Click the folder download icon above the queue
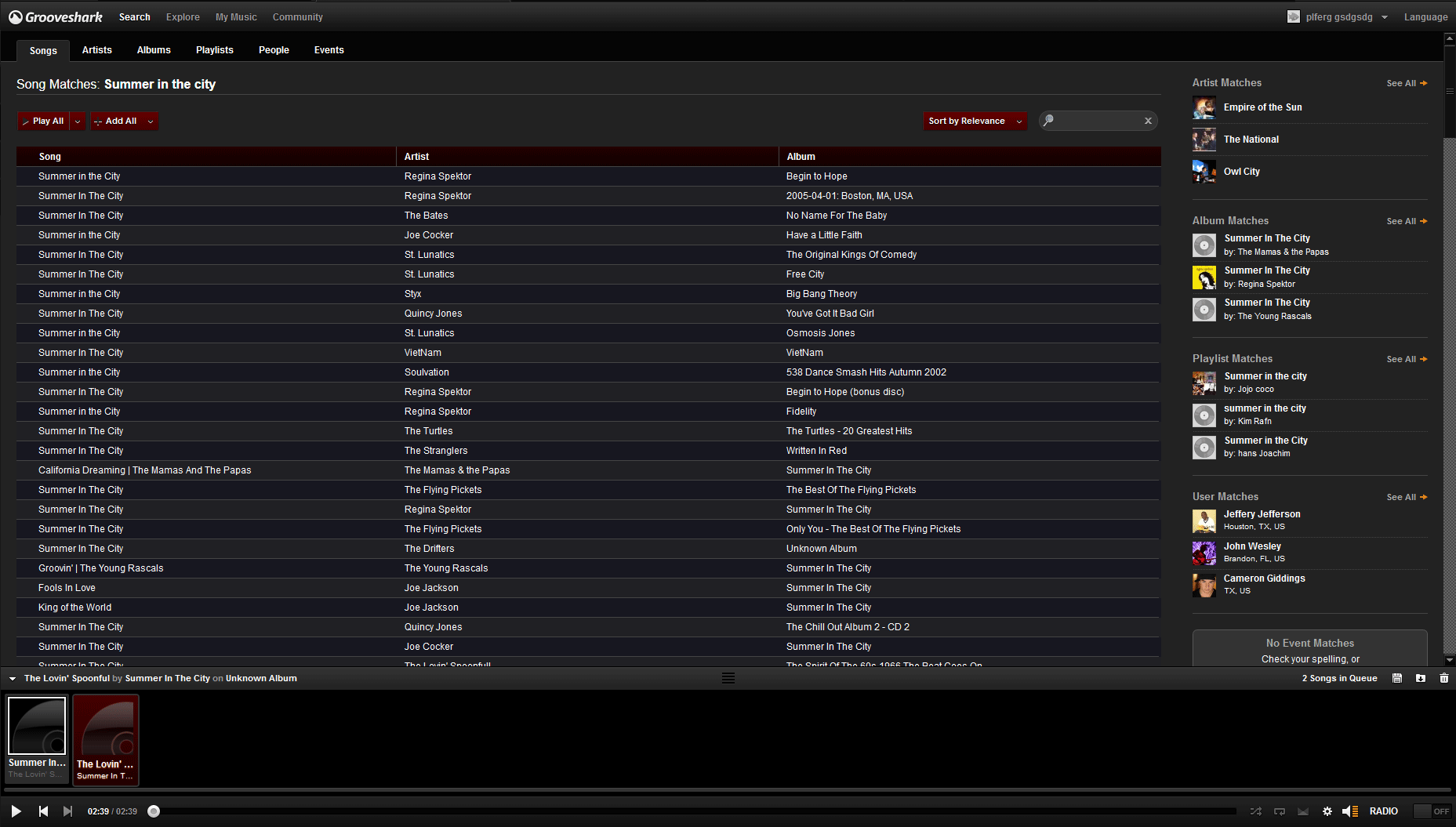The height and width of the screenshot is (827, 1456). tap(1421, 678)
